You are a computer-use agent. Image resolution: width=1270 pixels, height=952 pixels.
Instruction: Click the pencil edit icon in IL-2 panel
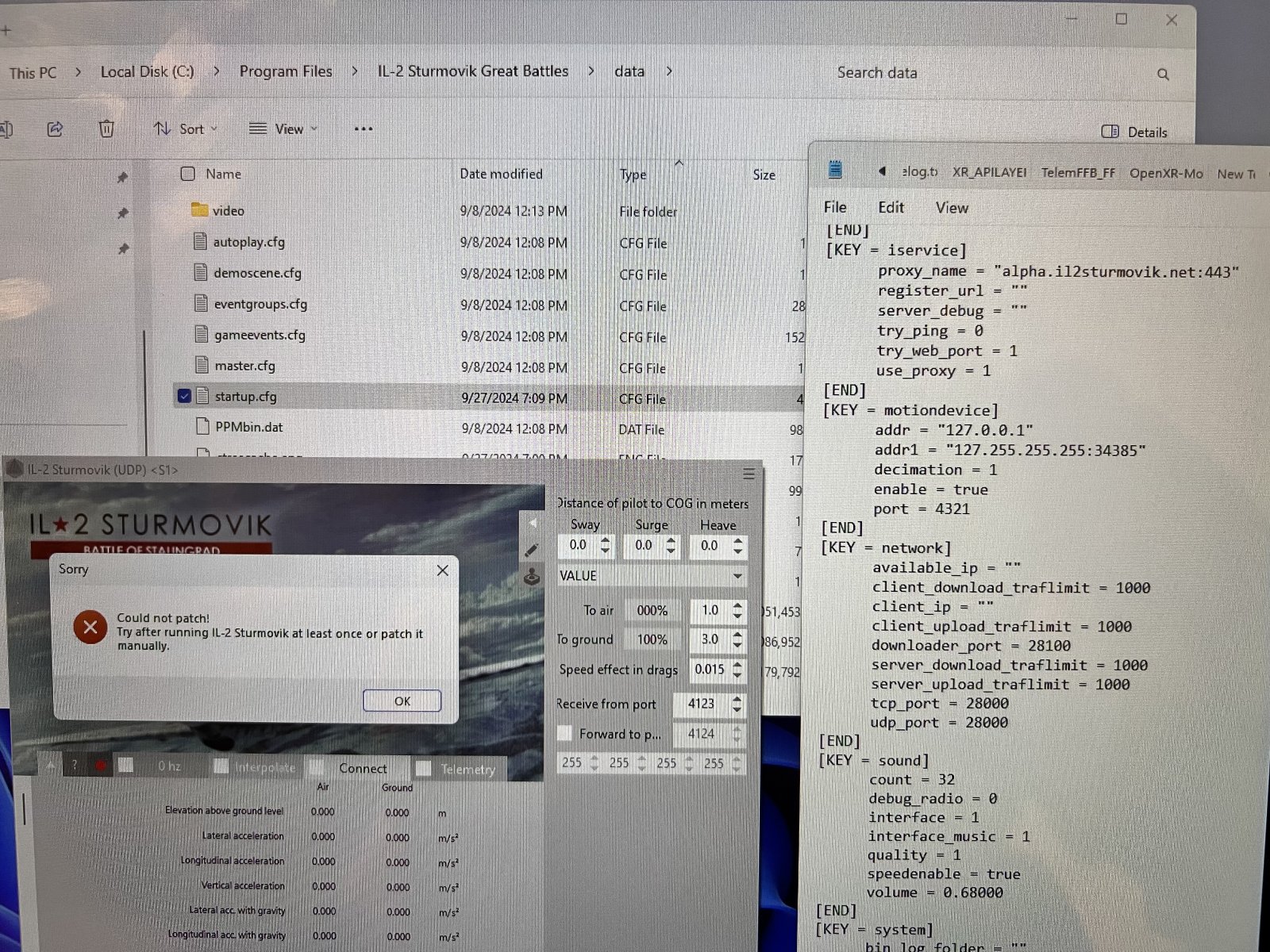point(531,550)
